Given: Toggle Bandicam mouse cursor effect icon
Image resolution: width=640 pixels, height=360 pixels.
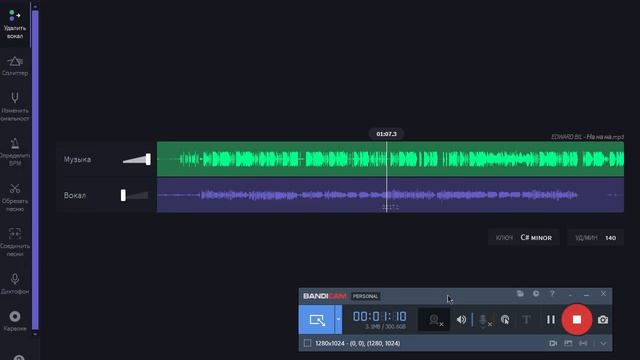Looking at the screenshot, I should click(505, 320).
